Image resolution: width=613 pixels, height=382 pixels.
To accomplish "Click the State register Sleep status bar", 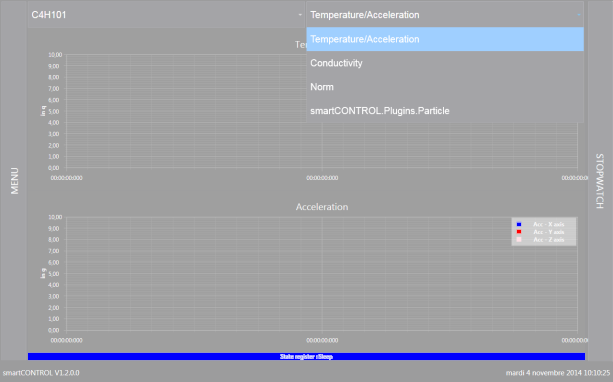I will [306, 356].
